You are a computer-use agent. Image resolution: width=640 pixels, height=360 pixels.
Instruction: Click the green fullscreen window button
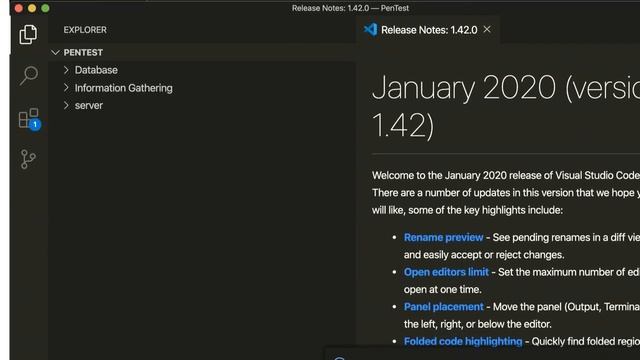click(x=45, y=8)
